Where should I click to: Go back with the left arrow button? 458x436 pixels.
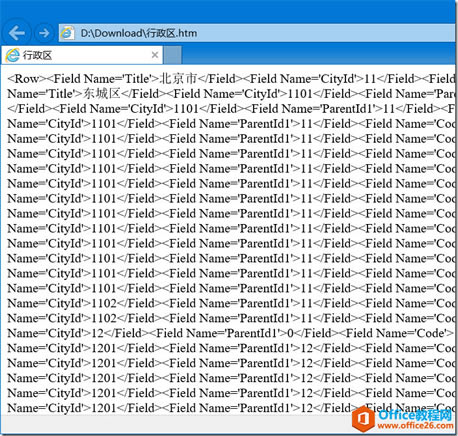[x=16, y=33]
